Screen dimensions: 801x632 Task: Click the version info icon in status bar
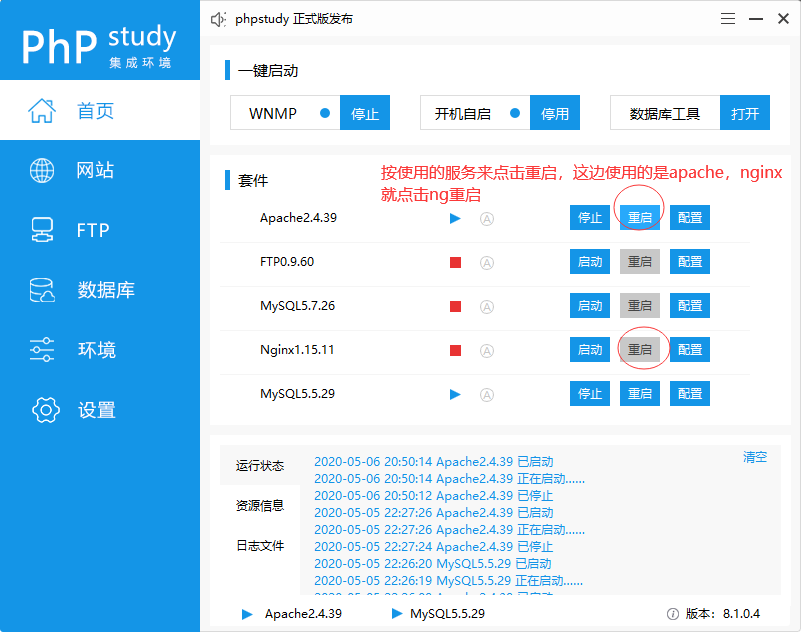click(673, 614)
